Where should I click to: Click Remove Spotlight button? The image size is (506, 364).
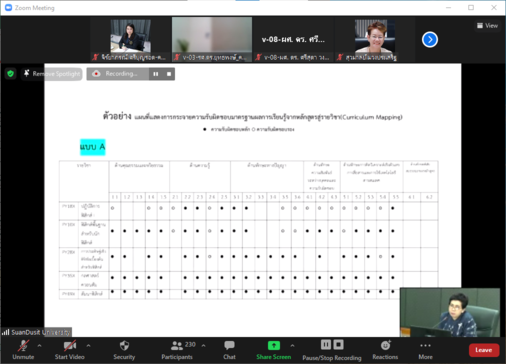(52, 74)
